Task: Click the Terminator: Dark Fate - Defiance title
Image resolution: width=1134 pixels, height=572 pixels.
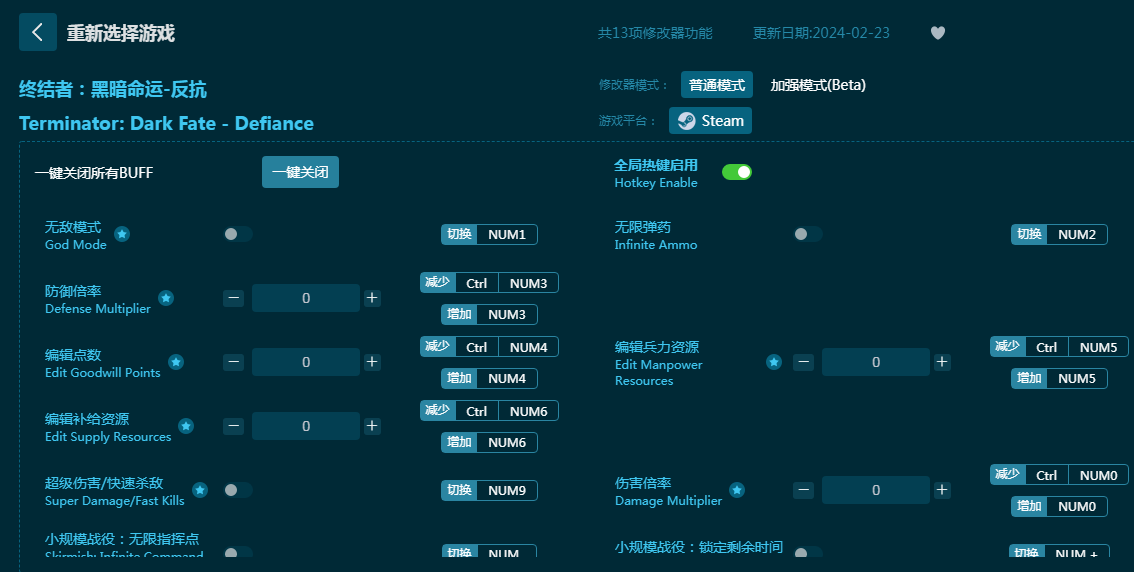Action: tap(166, 124)
